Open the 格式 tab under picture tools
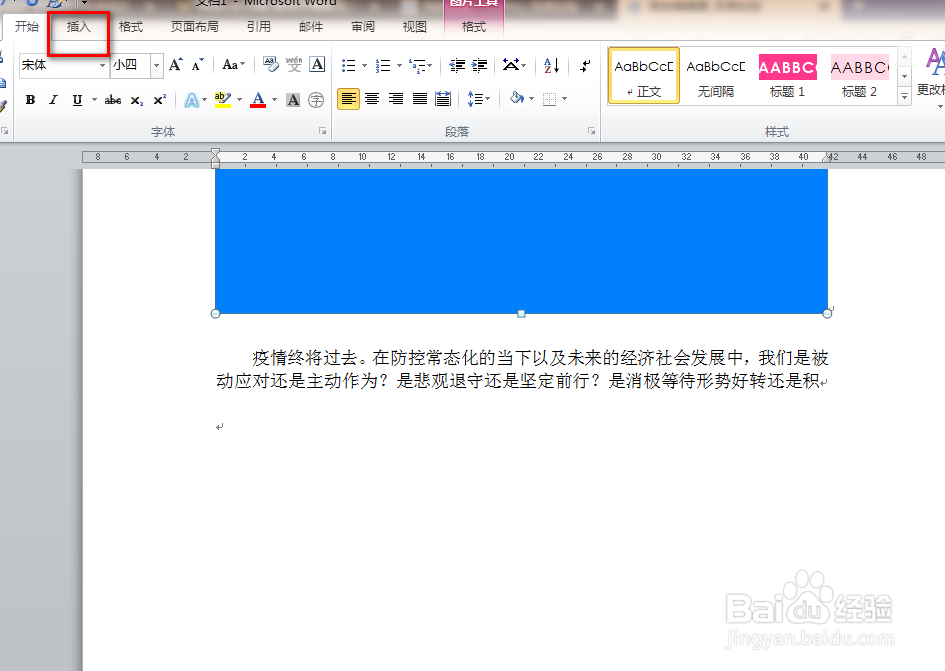 coord(474,27)
